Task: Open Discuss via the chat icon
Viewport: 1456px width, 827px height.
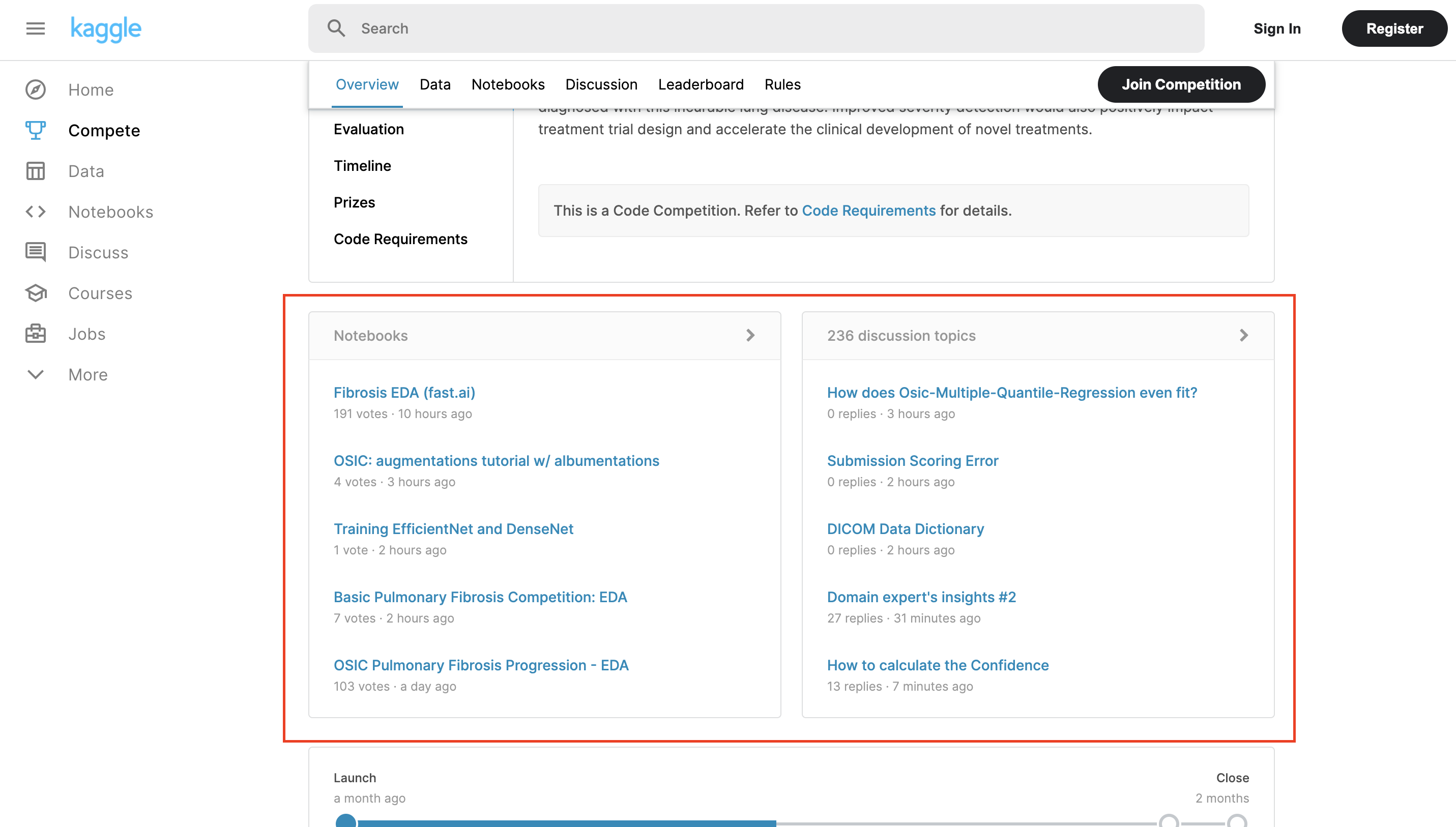Action: (x=35, y=252)
